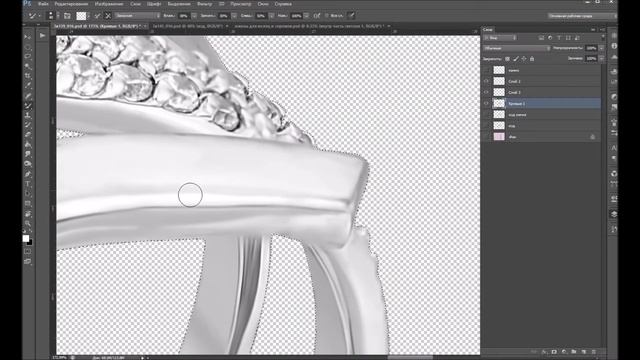Open the Mix value dropdown arrow
The height and width of the screenshot is (360, 640).
tap(272, 16)
